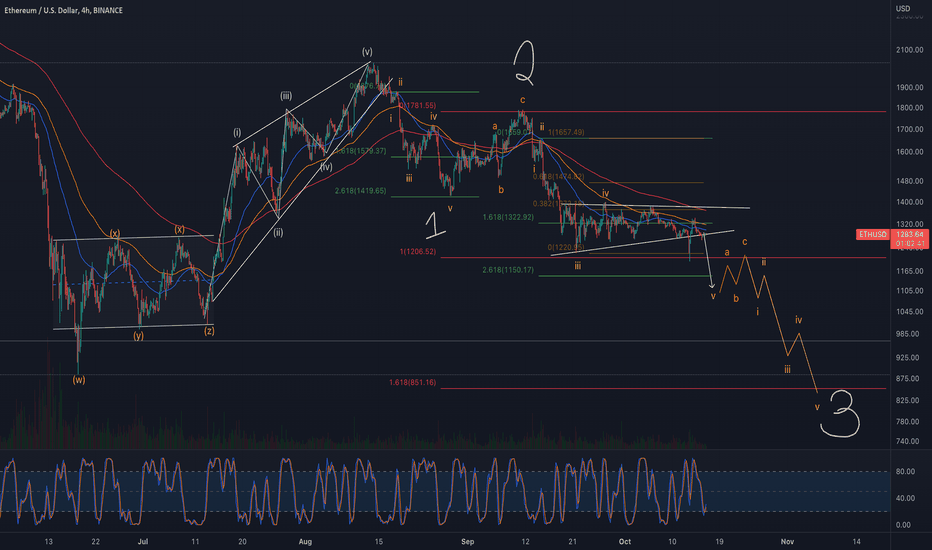Click the Oct date on time axis
The height and width of the screenshot is (550, 932).
click(625, 542)
